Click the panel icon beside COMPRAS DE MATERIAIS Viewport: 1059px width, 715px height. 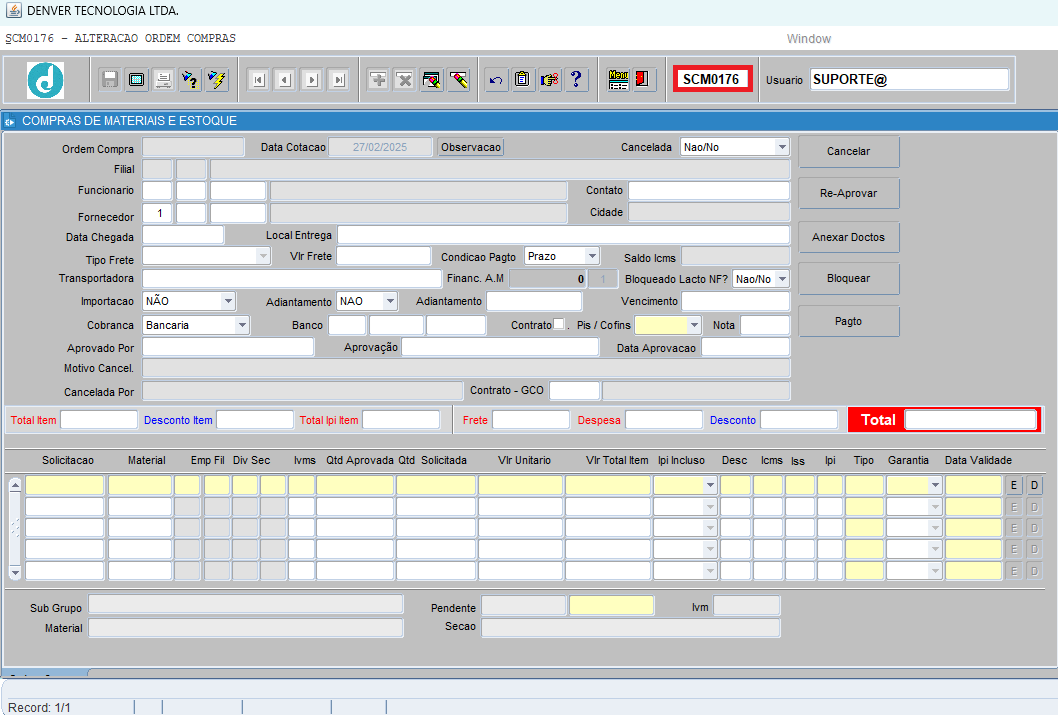(x=9, y=122)
